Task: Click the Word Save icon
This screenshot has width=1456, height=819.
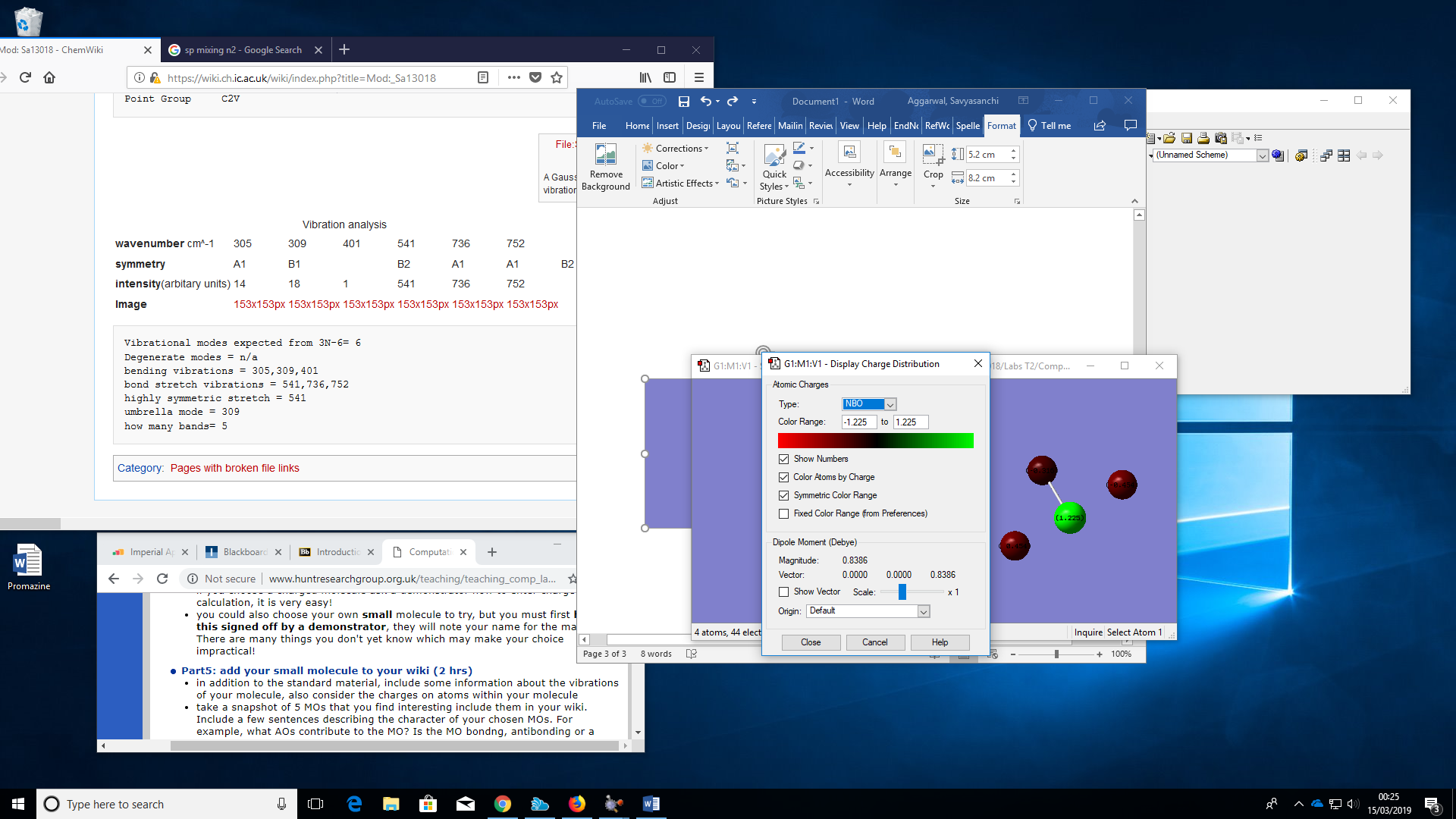Action: [x=683, y=101]
